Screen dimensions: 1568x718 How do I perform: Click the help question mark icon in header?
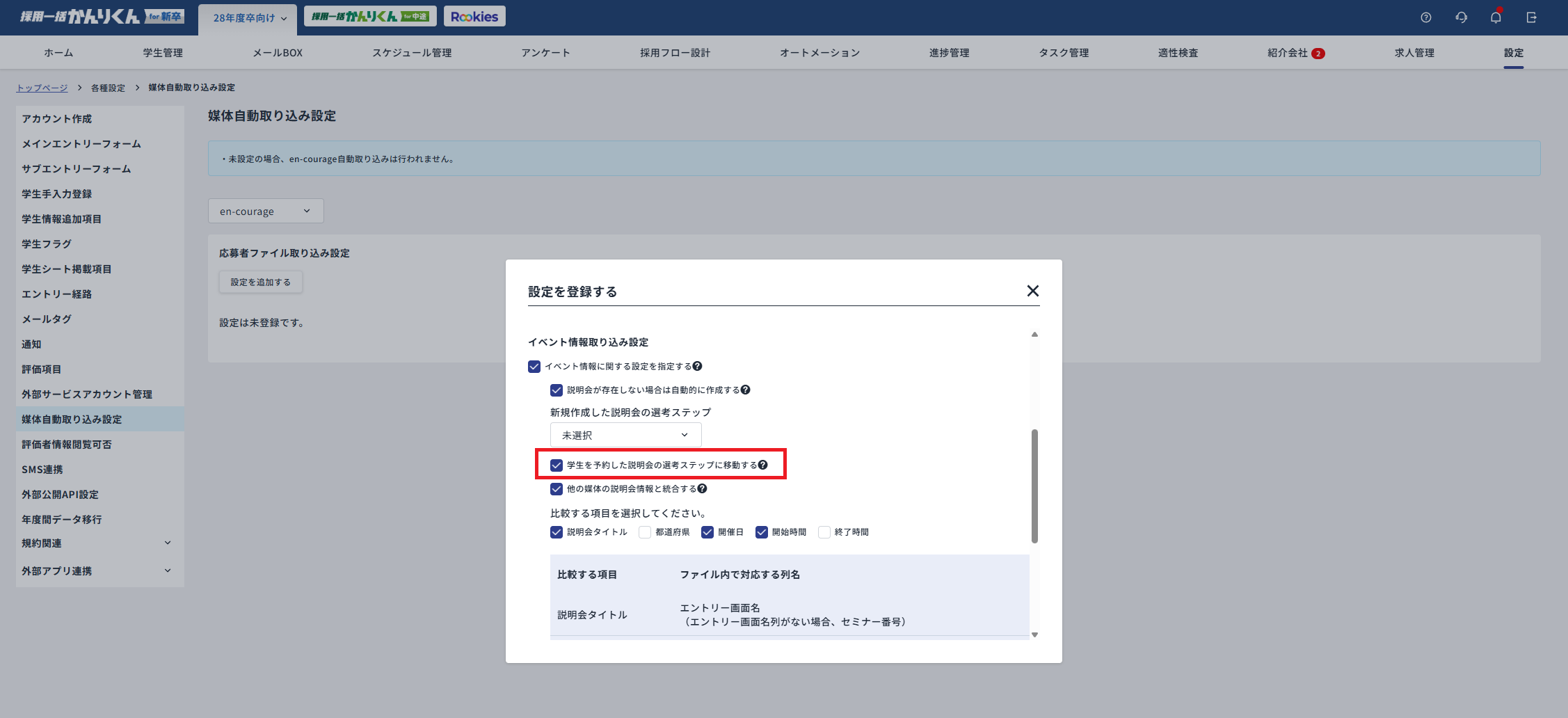point(1425,17)
